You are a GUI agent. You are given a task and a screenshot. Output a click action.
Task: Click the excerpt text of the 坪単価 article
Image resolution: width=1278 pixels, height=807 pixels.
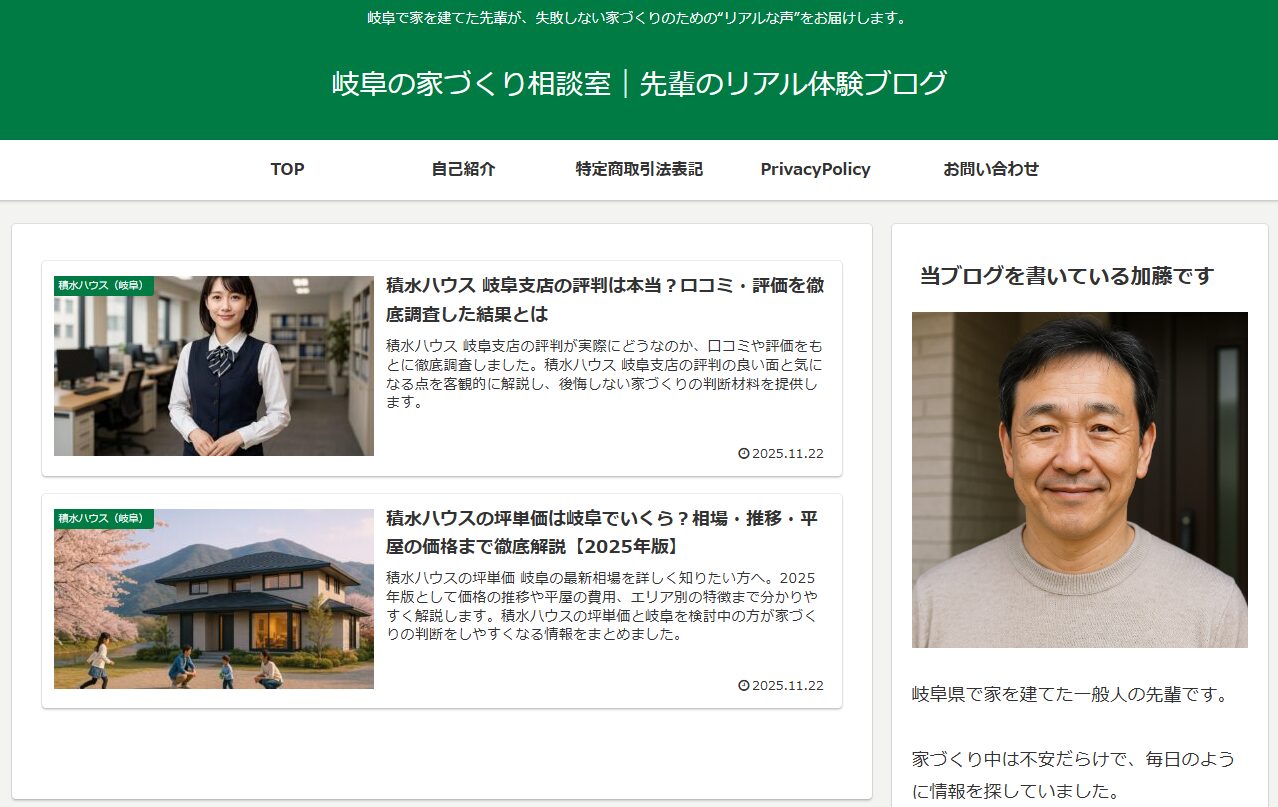point(604,606)
